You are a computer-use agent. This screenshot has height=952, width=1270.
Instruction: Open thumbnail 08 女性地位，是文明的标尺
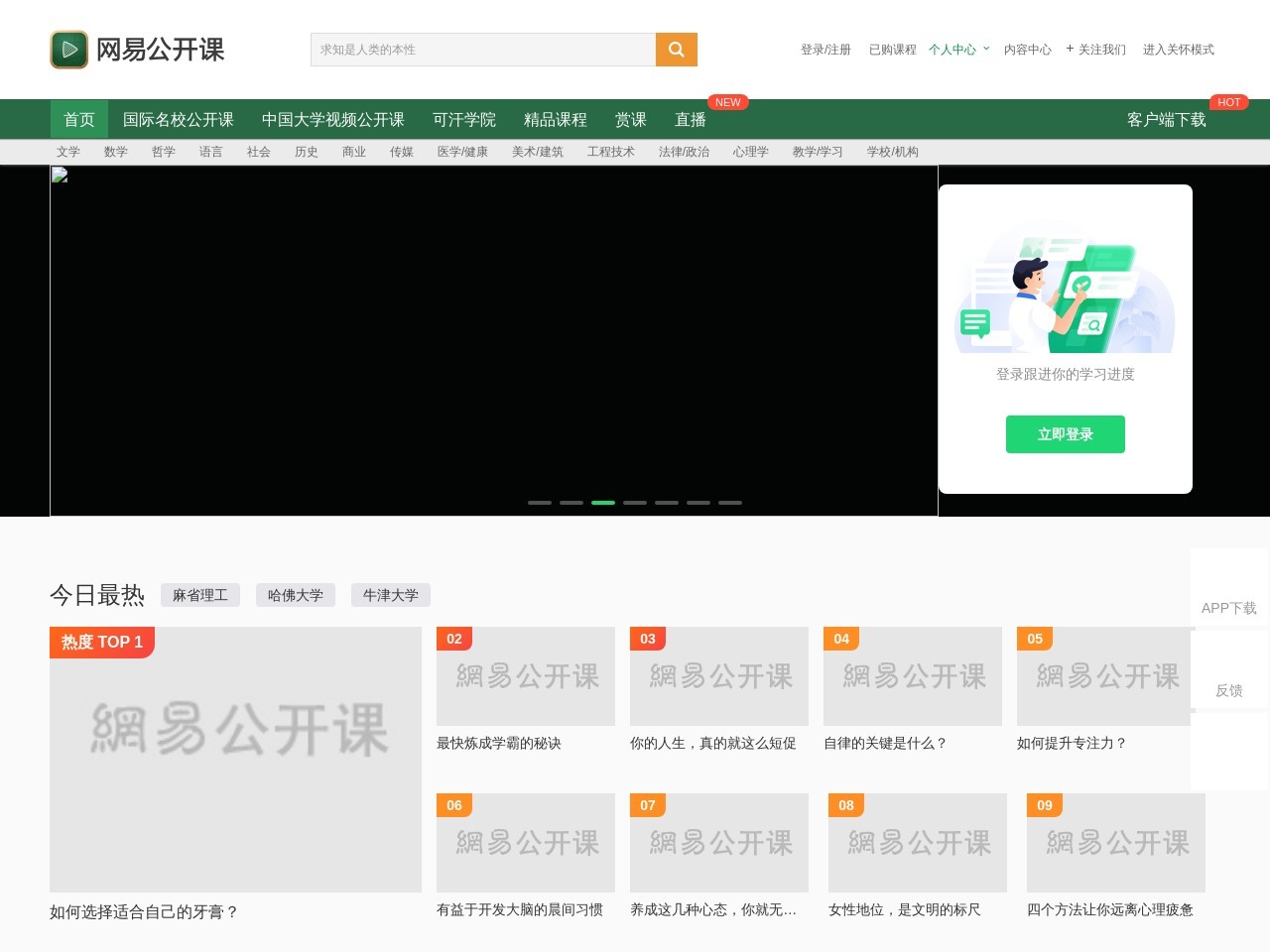coord(918,843)
